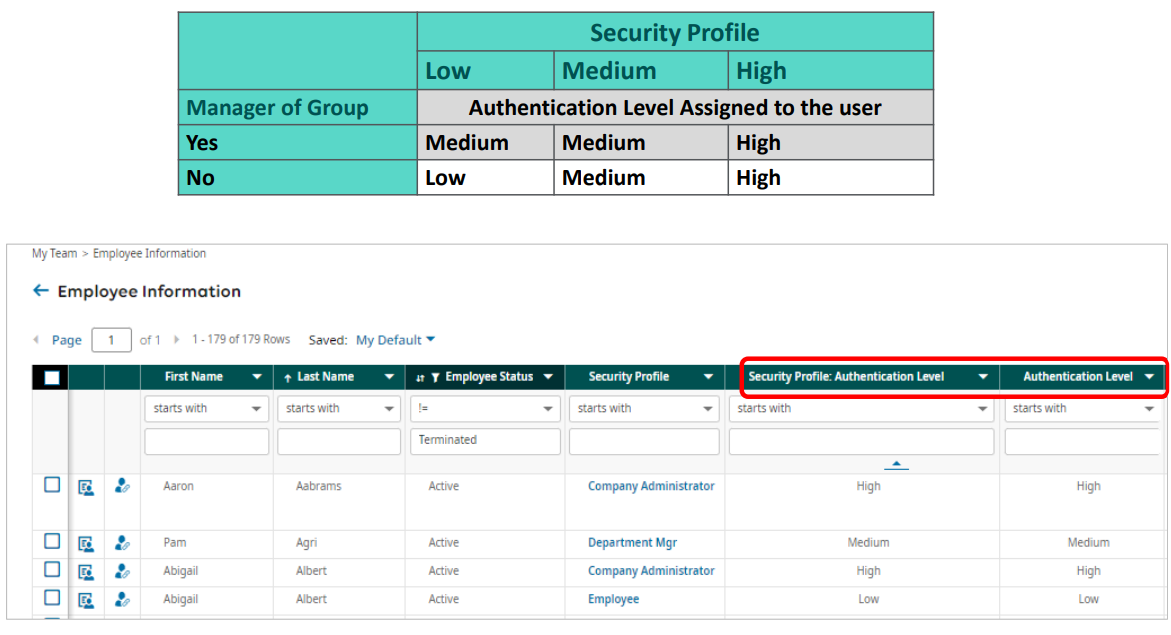
Task: Click sort arrow icon on Last Name header
Action: pos(288,378)
